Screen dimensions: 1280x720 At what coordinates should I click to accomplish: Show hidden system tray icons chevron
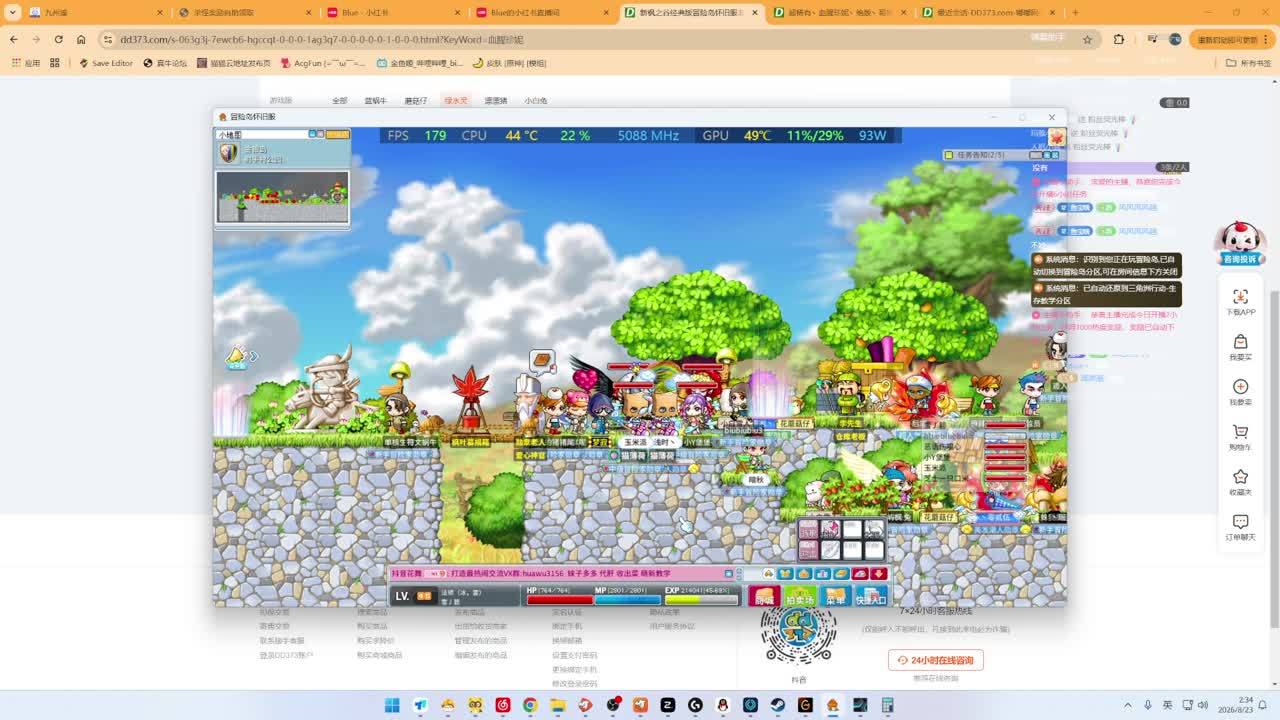click(x=1128, y=705)
